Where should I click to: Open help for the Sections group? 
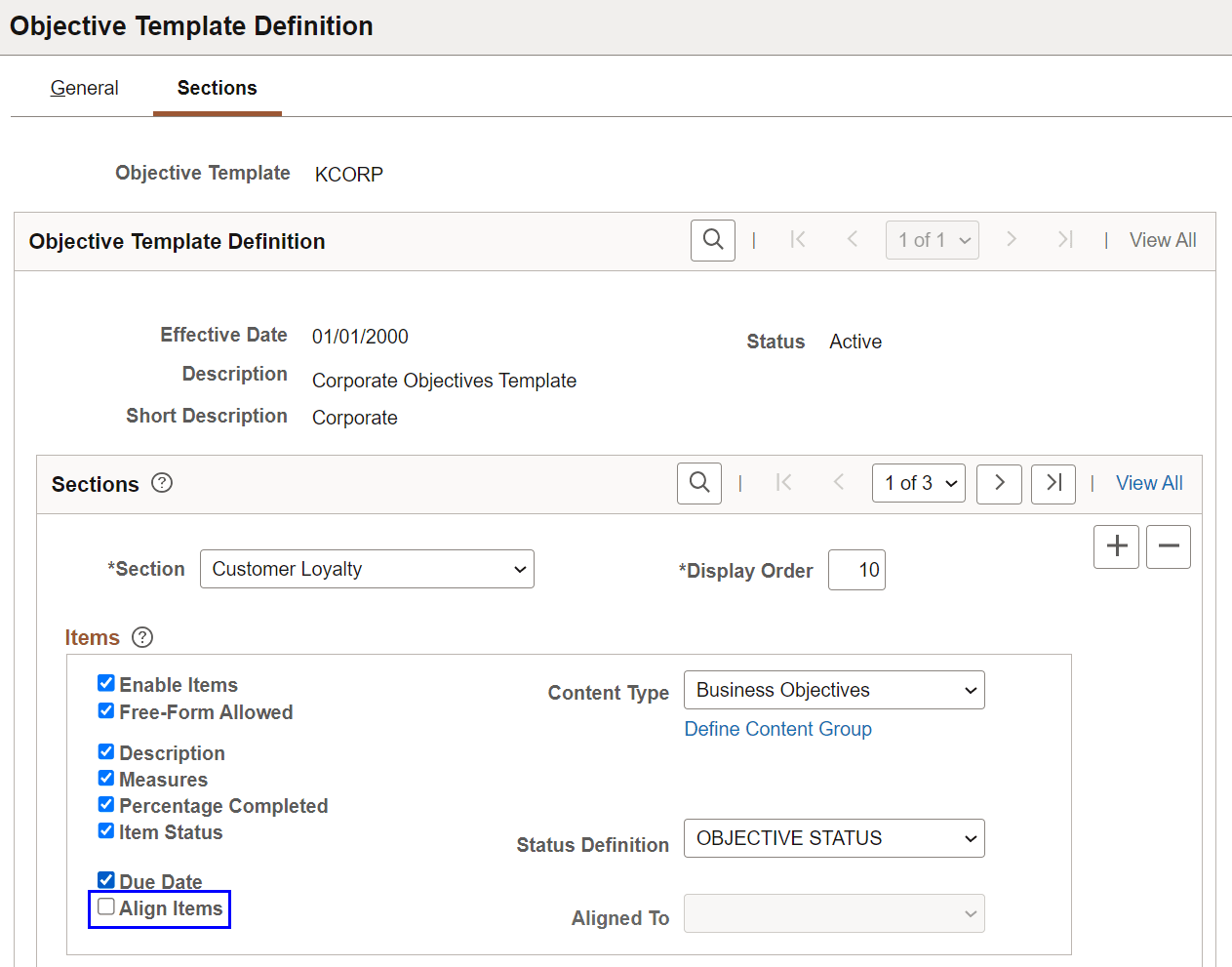click(162, 482)
